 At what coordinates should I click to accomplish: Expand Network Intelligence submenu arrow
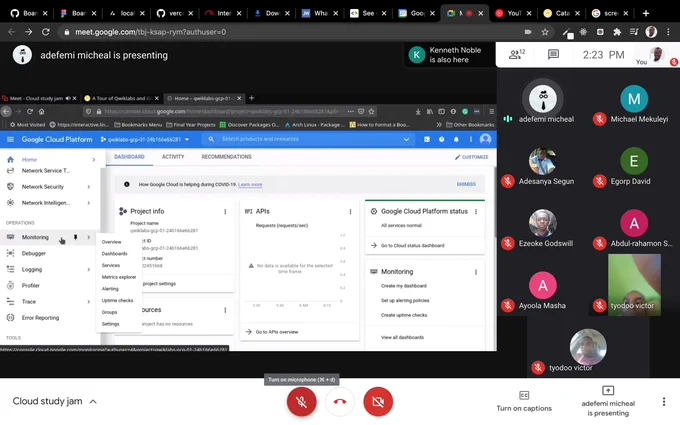88,203
